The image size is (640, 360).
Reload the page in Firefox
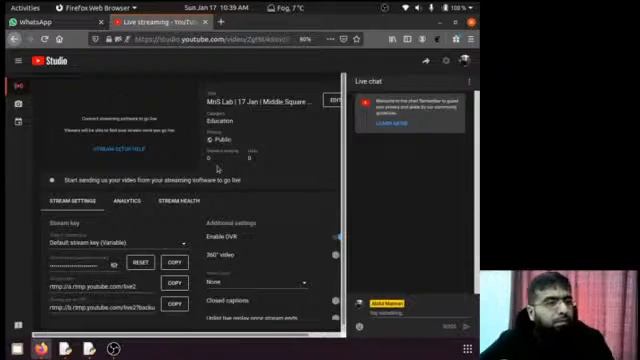point(44,39)
